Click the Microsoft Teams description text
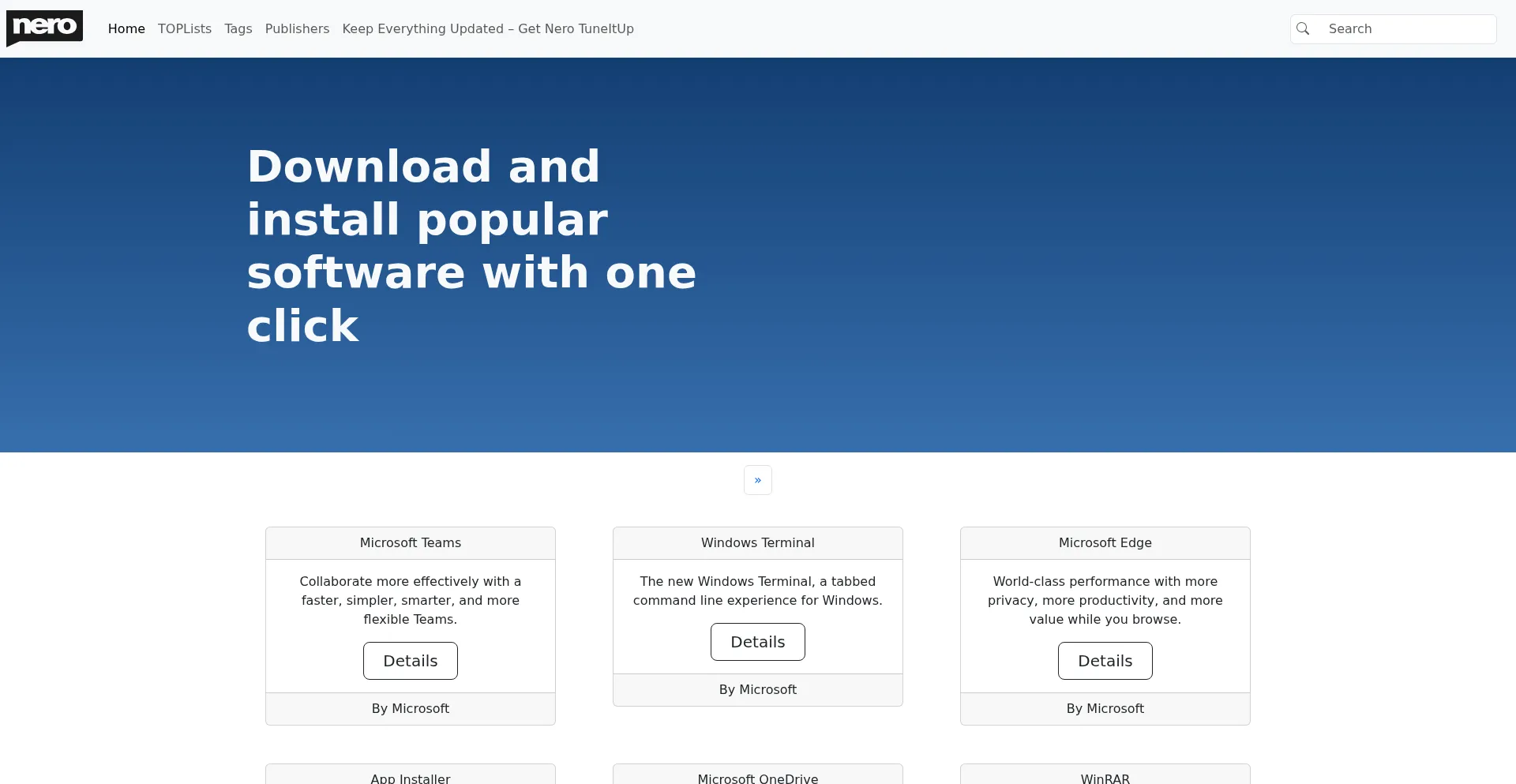This screenshot has width=1516, height=784. tap(411, 601)
